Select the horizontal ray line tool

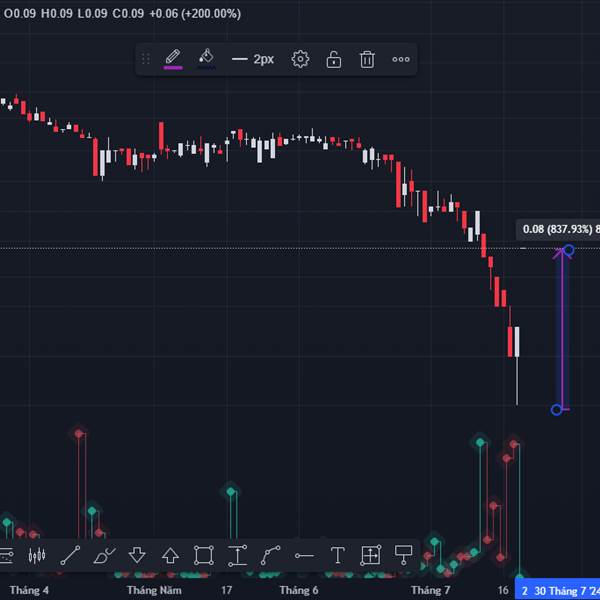click(304, 556)
